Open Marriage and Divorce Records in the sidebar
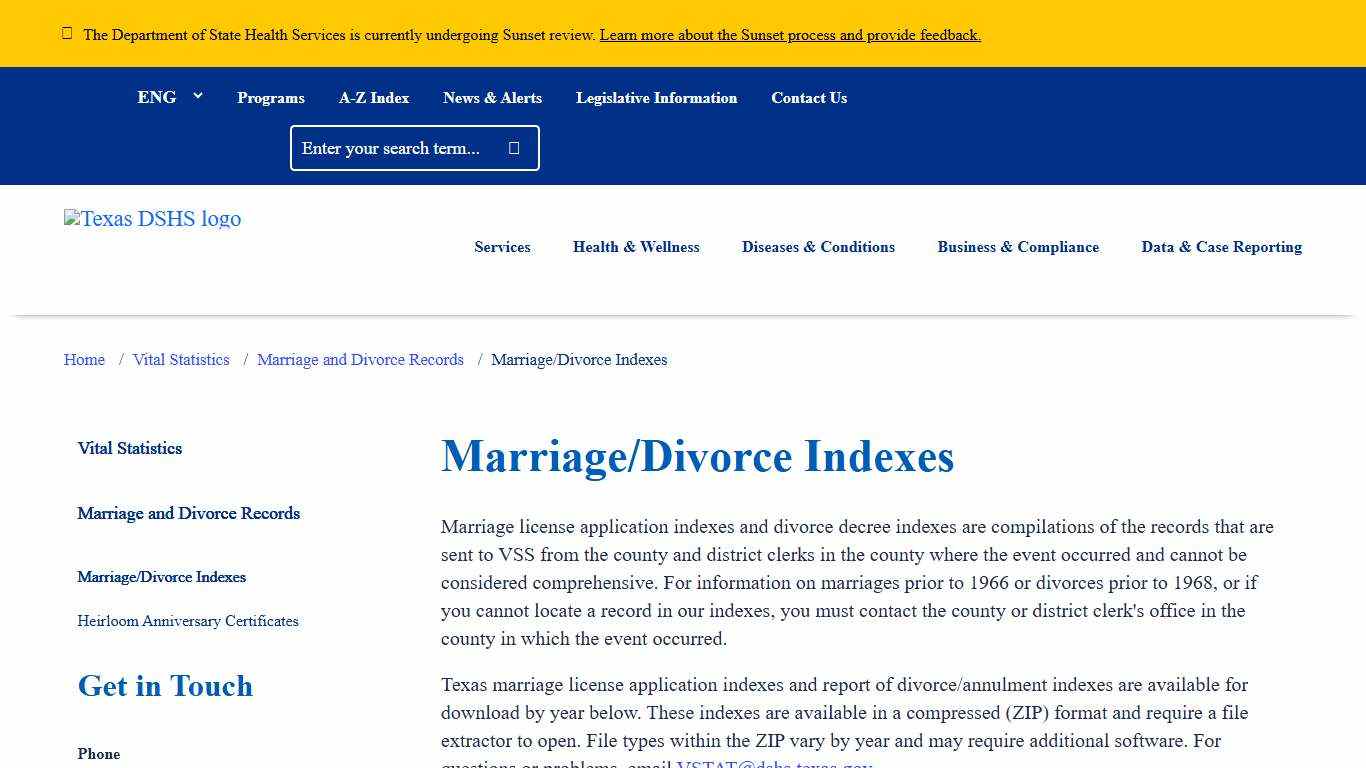The image size is (1366, 768). click(x=188, y=513)
